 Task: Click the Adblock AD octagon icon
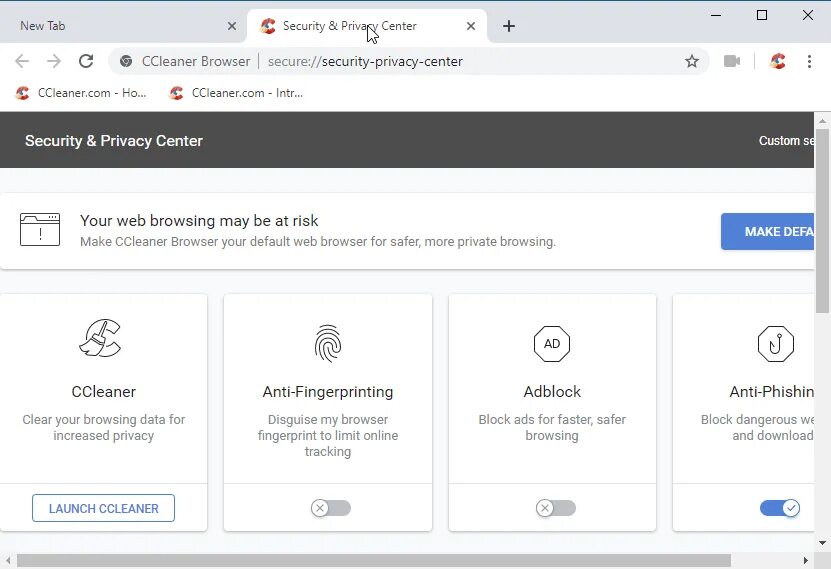click(552, 344)
